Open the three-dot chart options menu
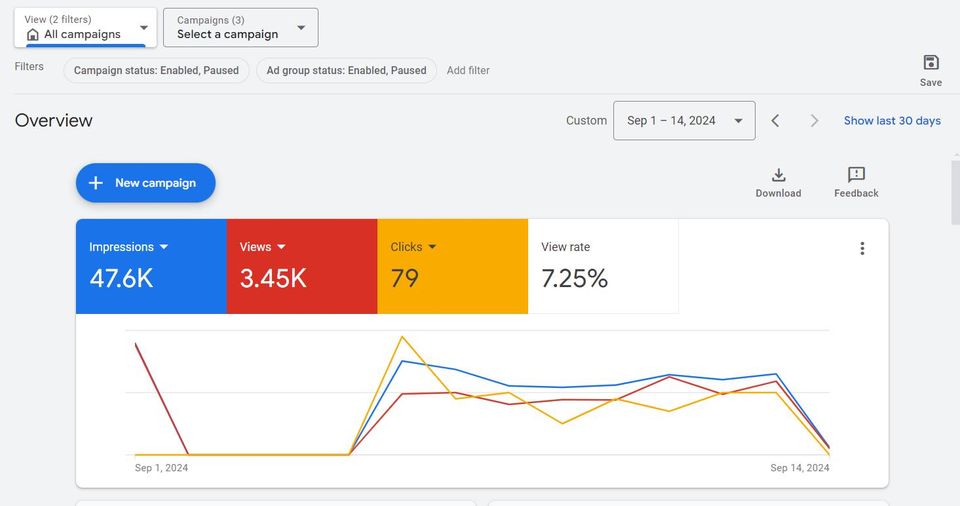Screen dimensions: 960x506 point(862,249)
